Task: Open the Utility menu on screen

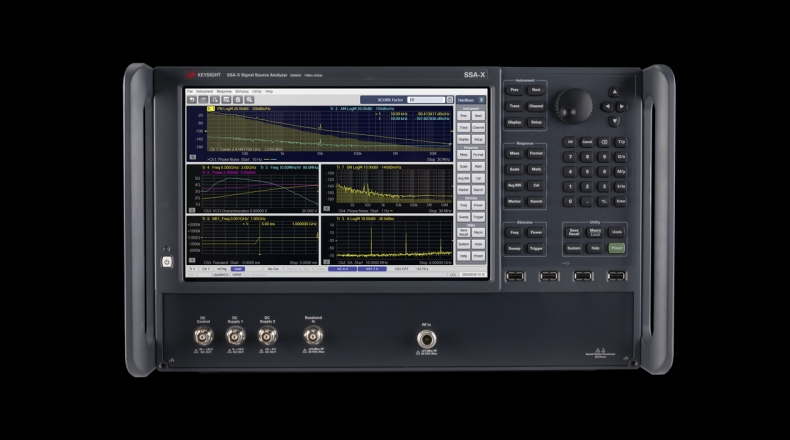Action: [x=257, y=91]
